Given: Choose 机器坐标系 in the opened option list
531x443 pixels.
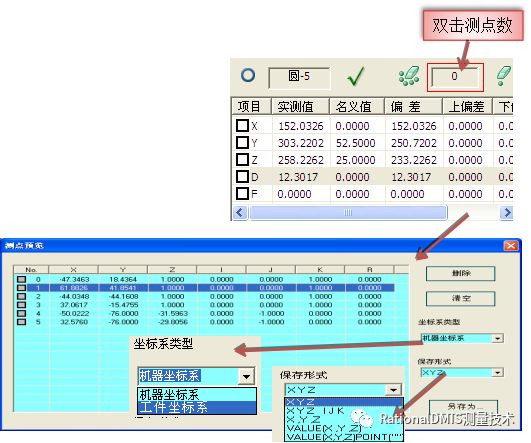Looking at the screenshot, I should pos(197,395).
